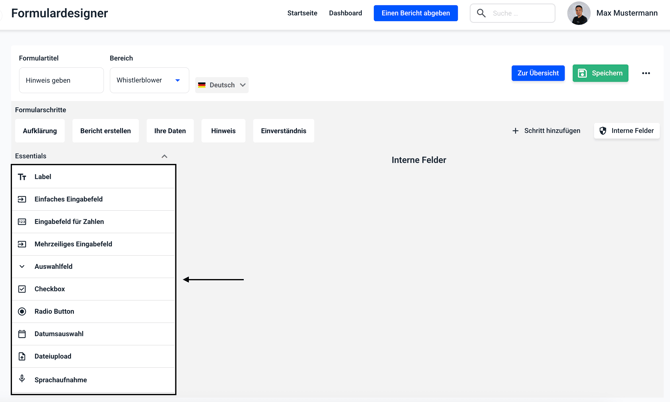Viewport: 670px width, 402px height.
Task: Open Max Mustermann profile avatar
Action: (578, 13)
